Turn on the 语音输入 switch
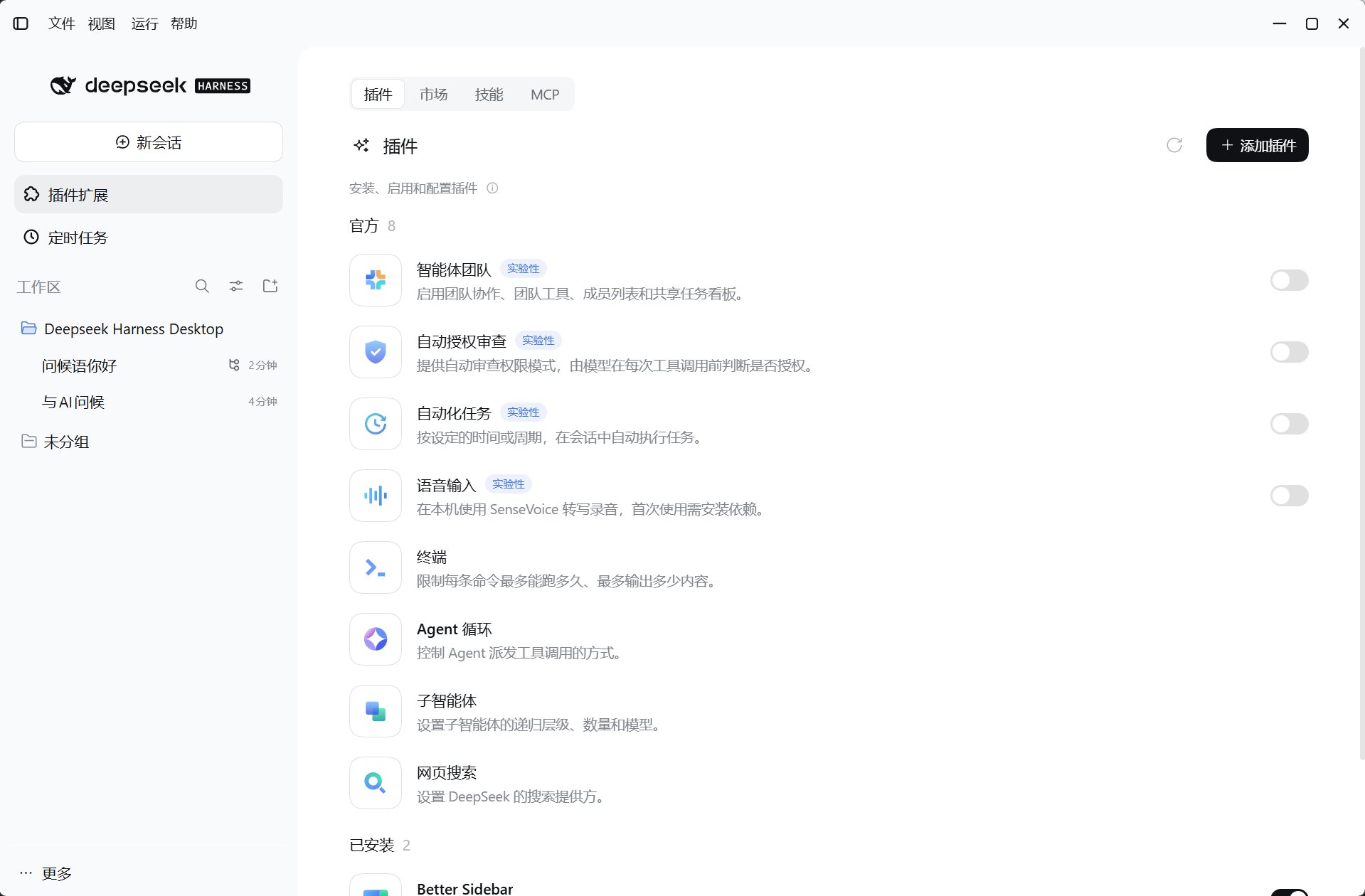Image resolution: width=1365 pixels, height=896 pixels. click(x=1289, y=496)
